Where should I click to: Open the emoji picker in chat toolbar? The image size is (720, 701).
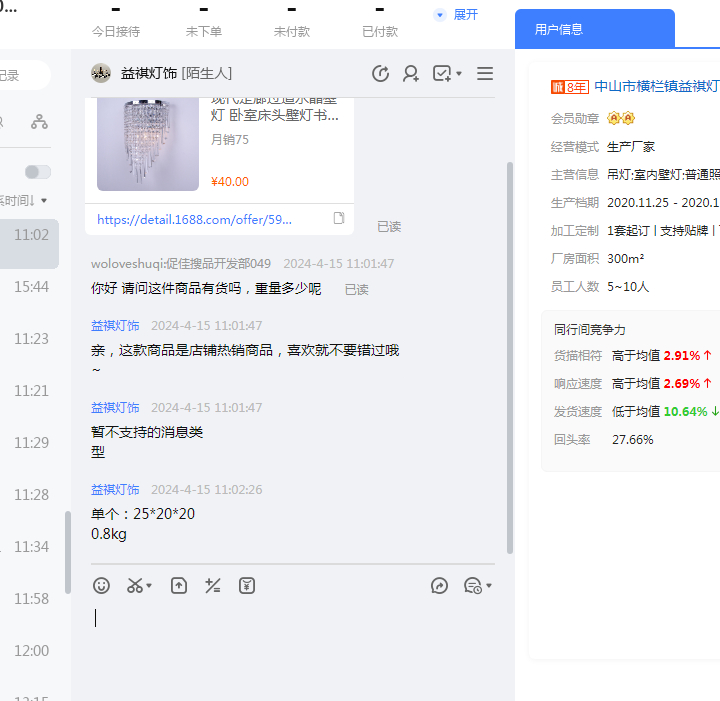pos(101,586)
